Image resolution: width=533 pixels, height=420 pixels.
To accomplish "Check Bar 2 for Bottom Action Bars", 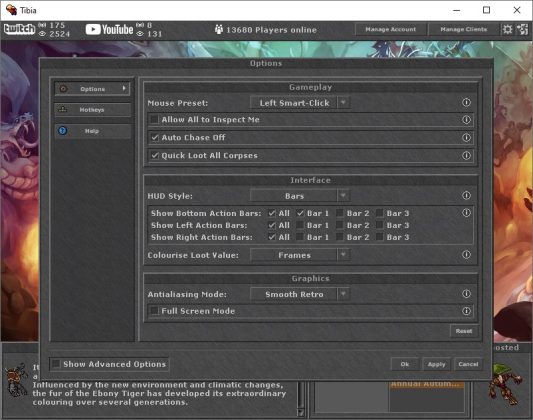I will point(340,213).
